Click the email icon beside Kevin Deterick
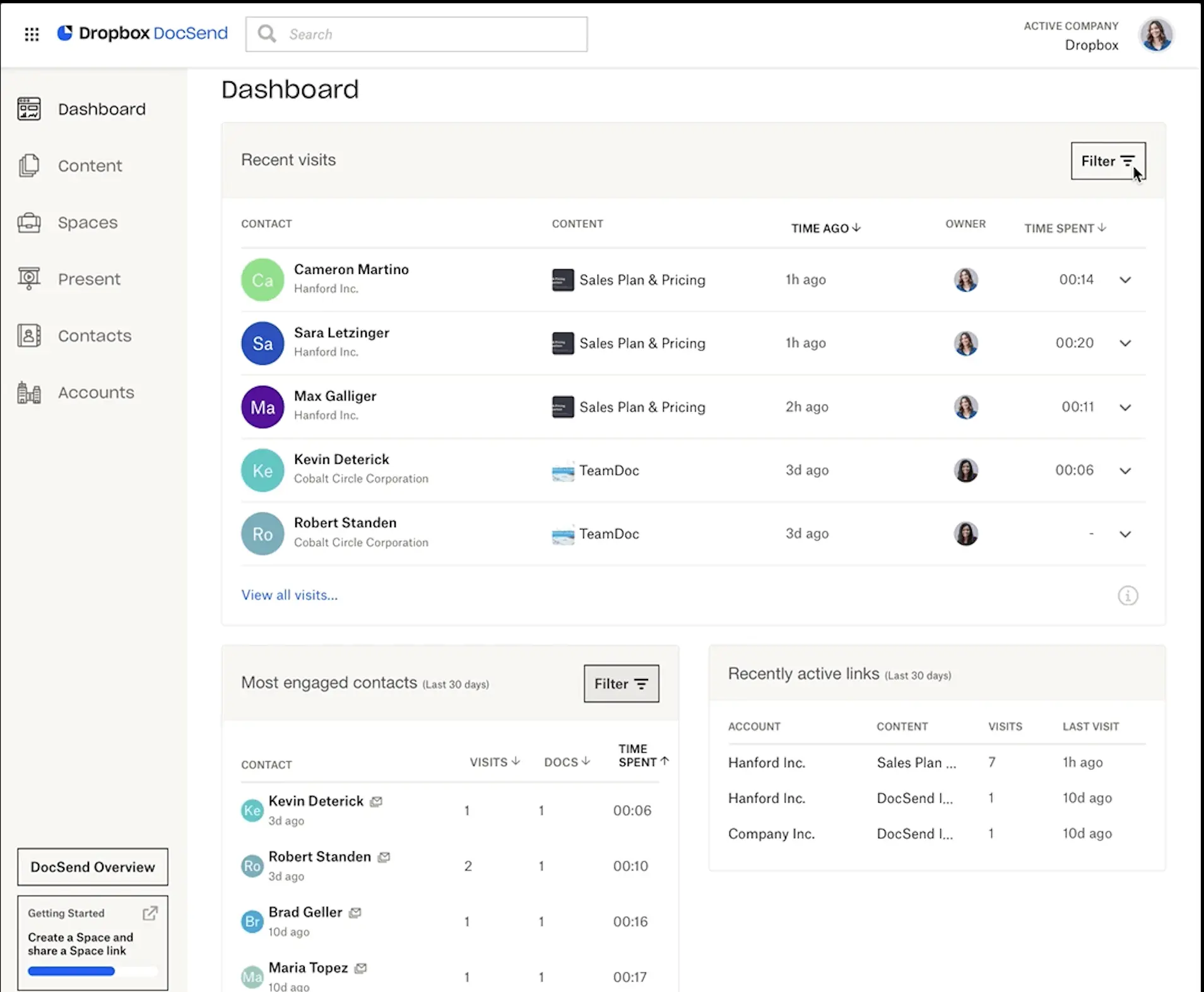Screen dimensions: 1204x992 click(x=376, y=801)
